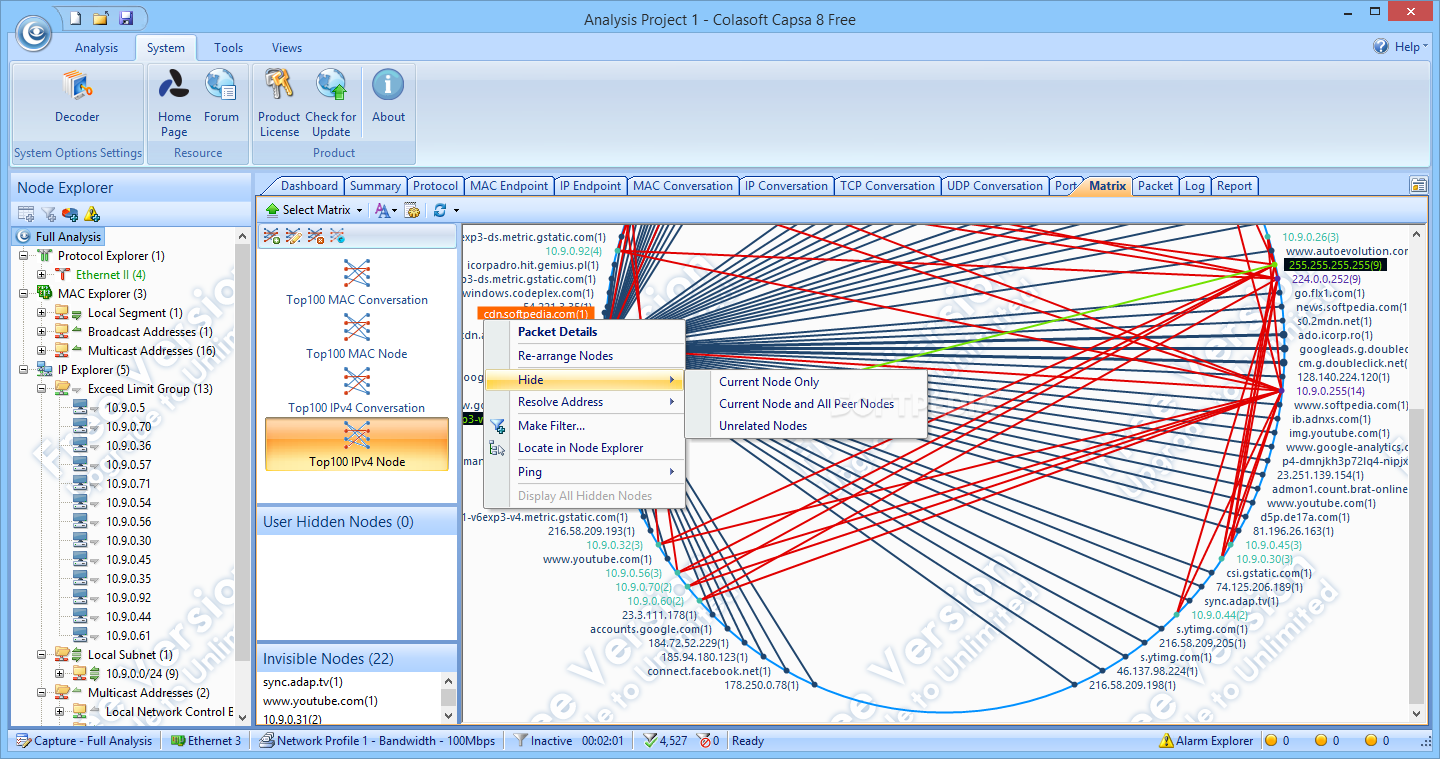Screen dimensions: 1440x759
Task: Switch to the Analysis ribbon tab
Action: coord(96,47)
